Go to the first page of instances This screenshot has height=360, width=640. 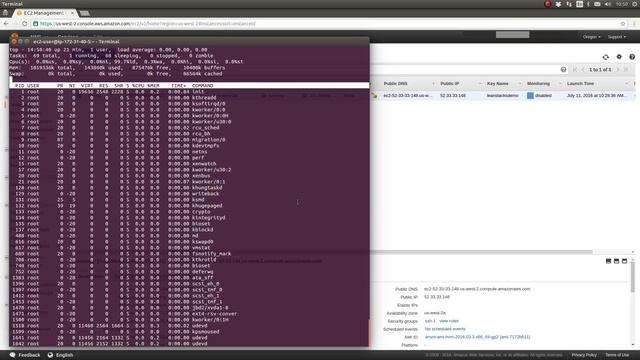click(575, 69)
